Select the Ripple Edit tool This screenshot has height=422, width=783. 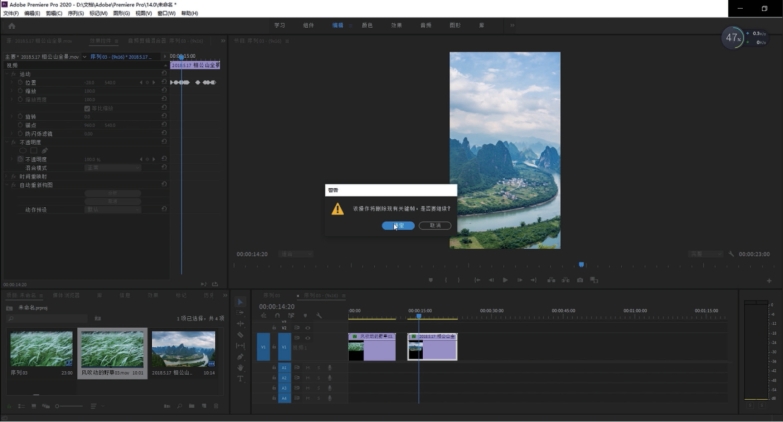coord(240,324)
